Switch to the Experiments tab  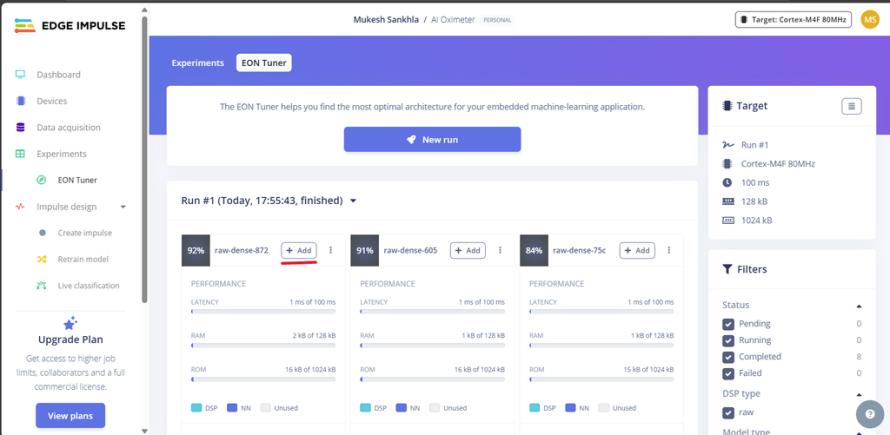tap(198, 63)
